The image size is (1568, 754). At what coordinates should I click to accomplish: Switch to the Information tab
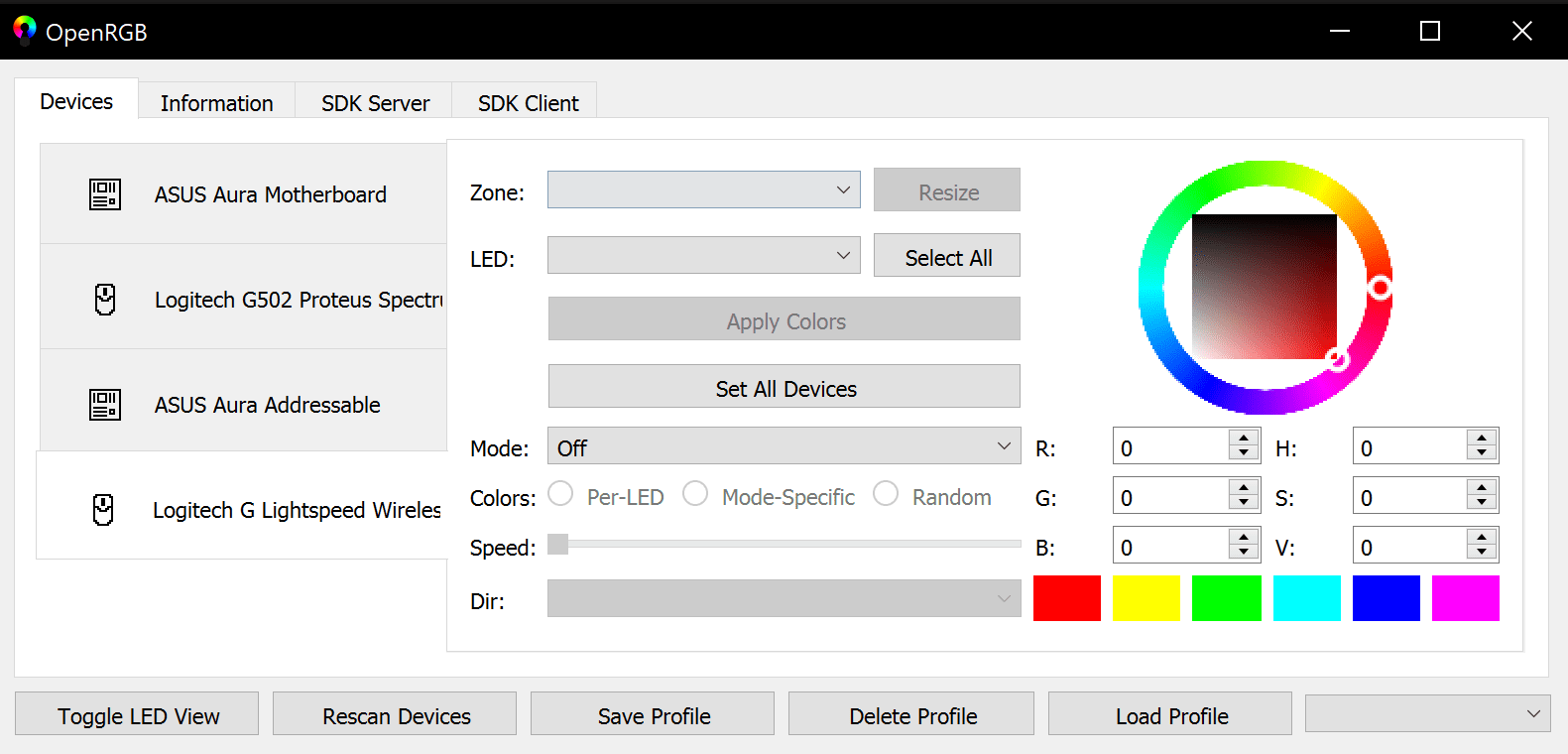coord(216,103)
